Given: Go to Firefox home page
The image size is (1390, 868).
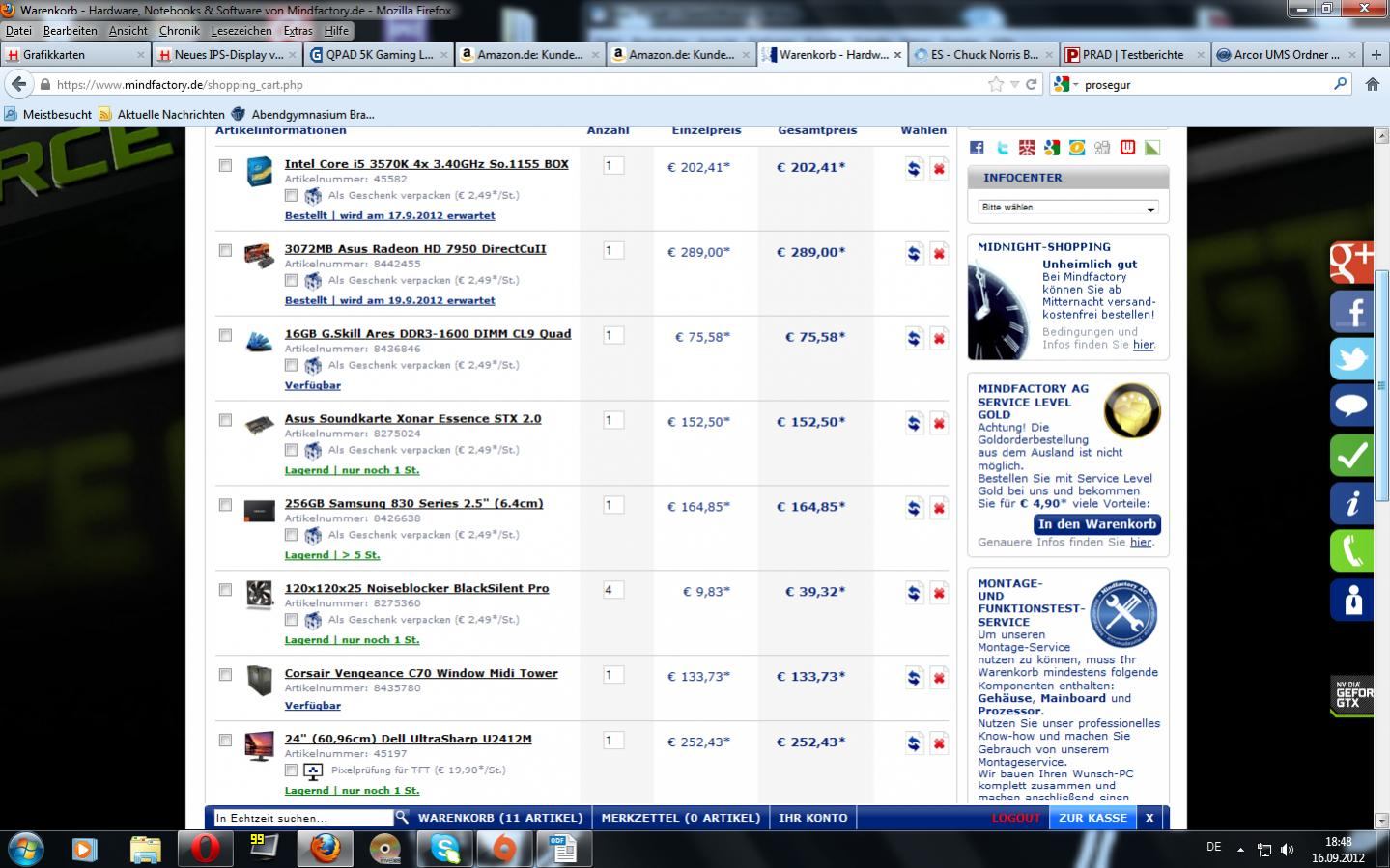Looking at the screenshot, I should pos(1372,84).
